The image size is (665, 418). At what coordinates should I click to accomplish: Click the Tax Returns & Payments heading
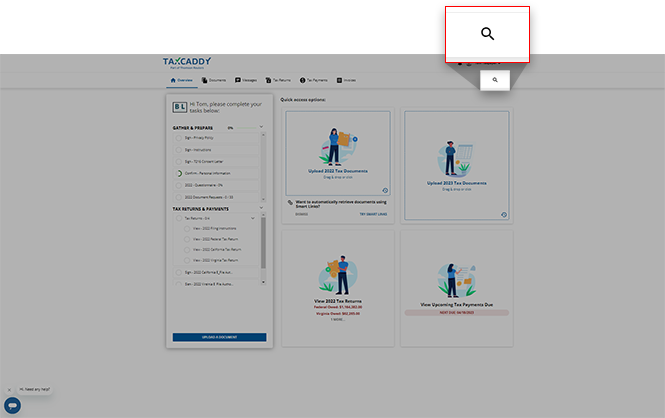(201, 209)
